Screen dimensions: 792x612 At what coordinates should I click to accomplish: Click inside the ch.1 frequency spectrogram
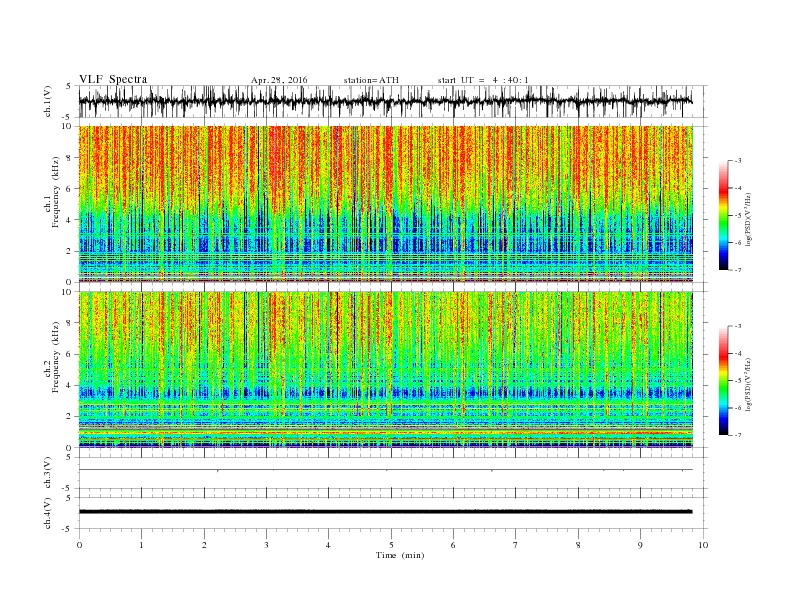point(386,204)
